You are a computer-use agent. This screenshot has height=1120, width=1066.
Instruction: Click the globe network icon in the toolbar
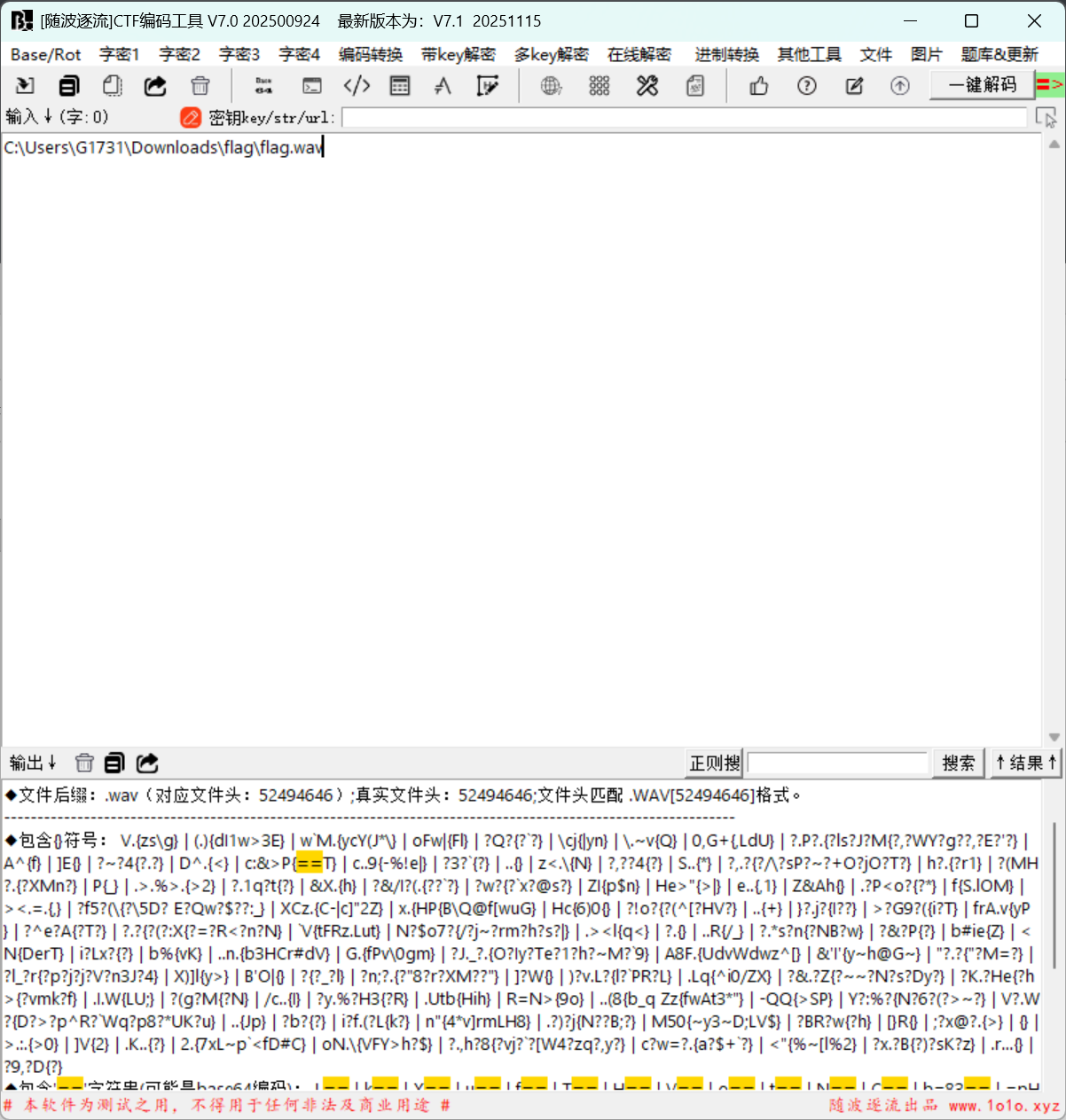(x=551, y=86)
